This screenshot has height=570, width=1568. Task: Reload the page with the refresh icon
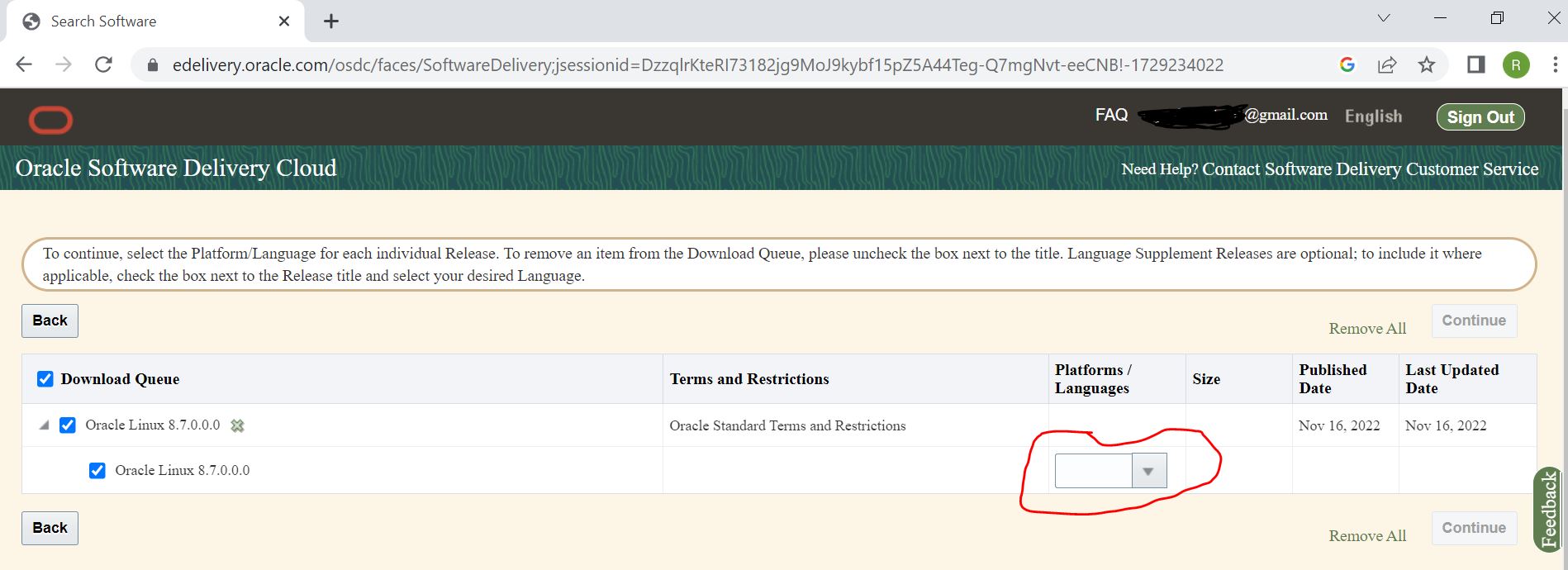103,64
